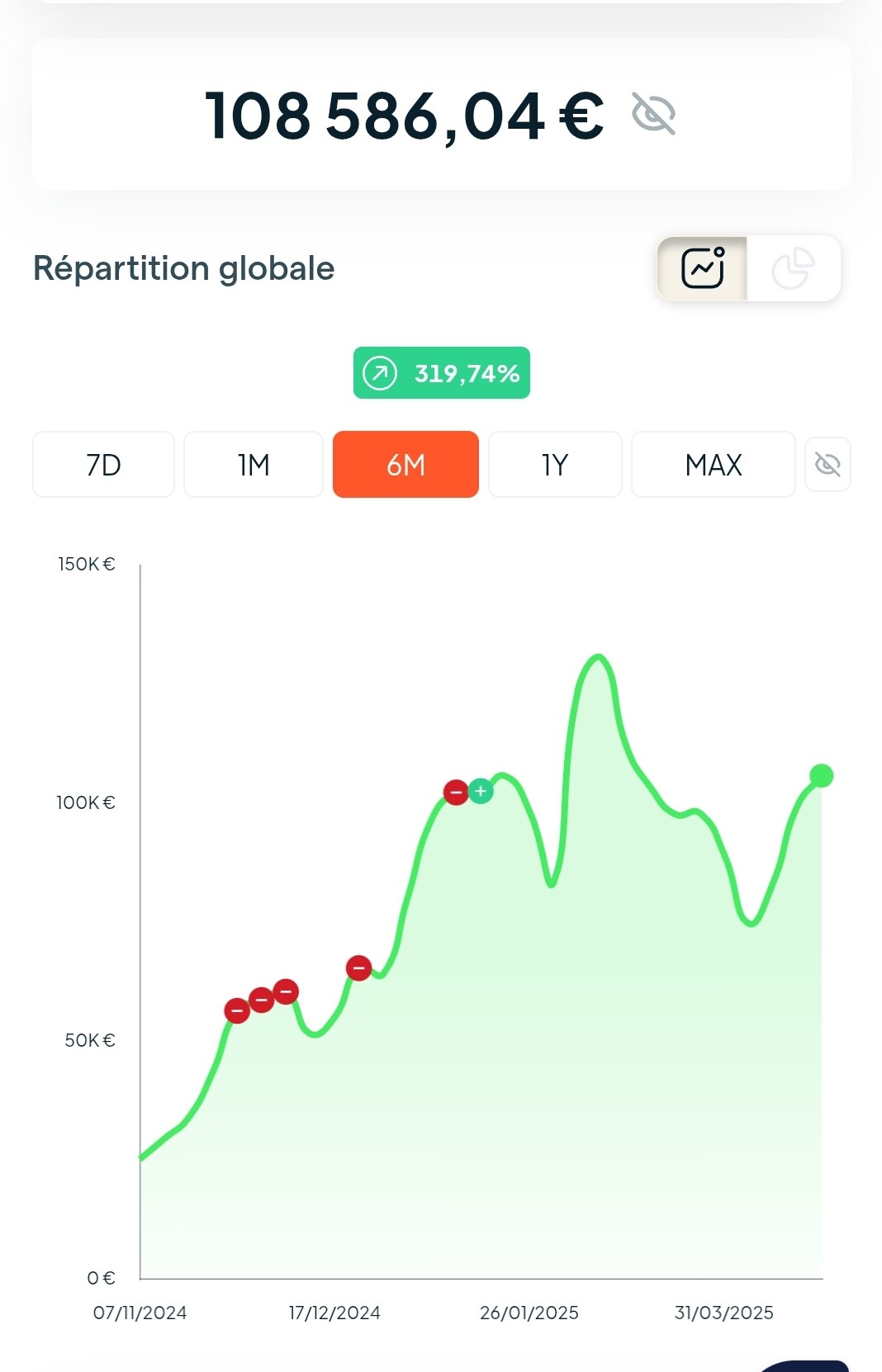The height and width of the screenshot is (1372, 882).
Task: Click second red withdrawal marker near 50K
Action: tap(261, 1000)
